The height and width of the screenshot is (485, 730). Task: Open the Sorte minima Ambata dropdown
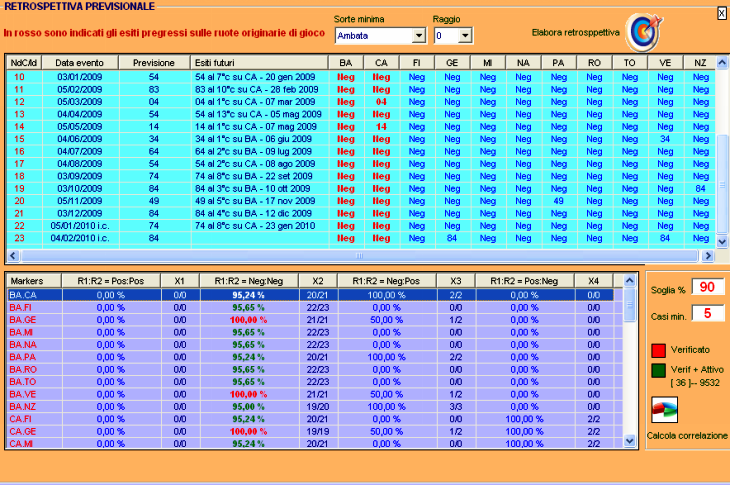pos(419,35)
